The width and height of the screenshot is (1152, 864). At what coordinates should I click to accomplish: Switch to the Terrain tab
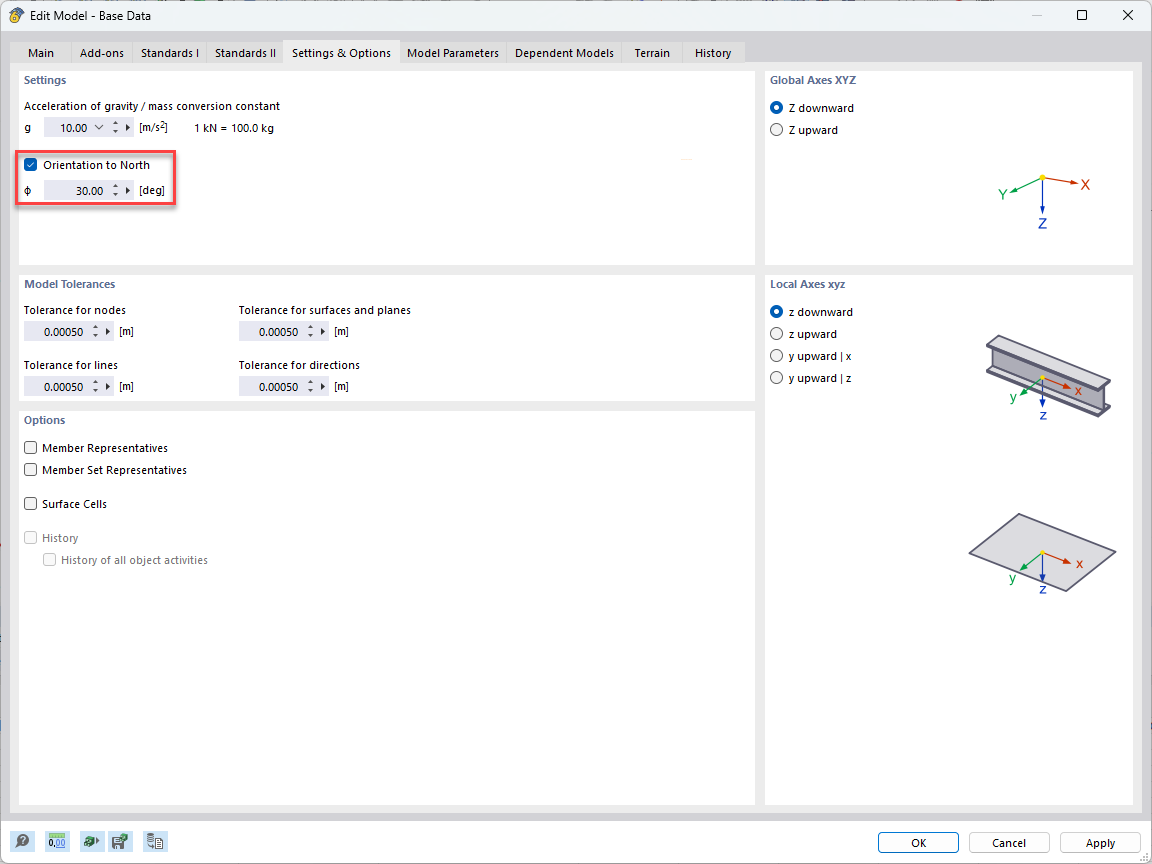coord(651,53)
